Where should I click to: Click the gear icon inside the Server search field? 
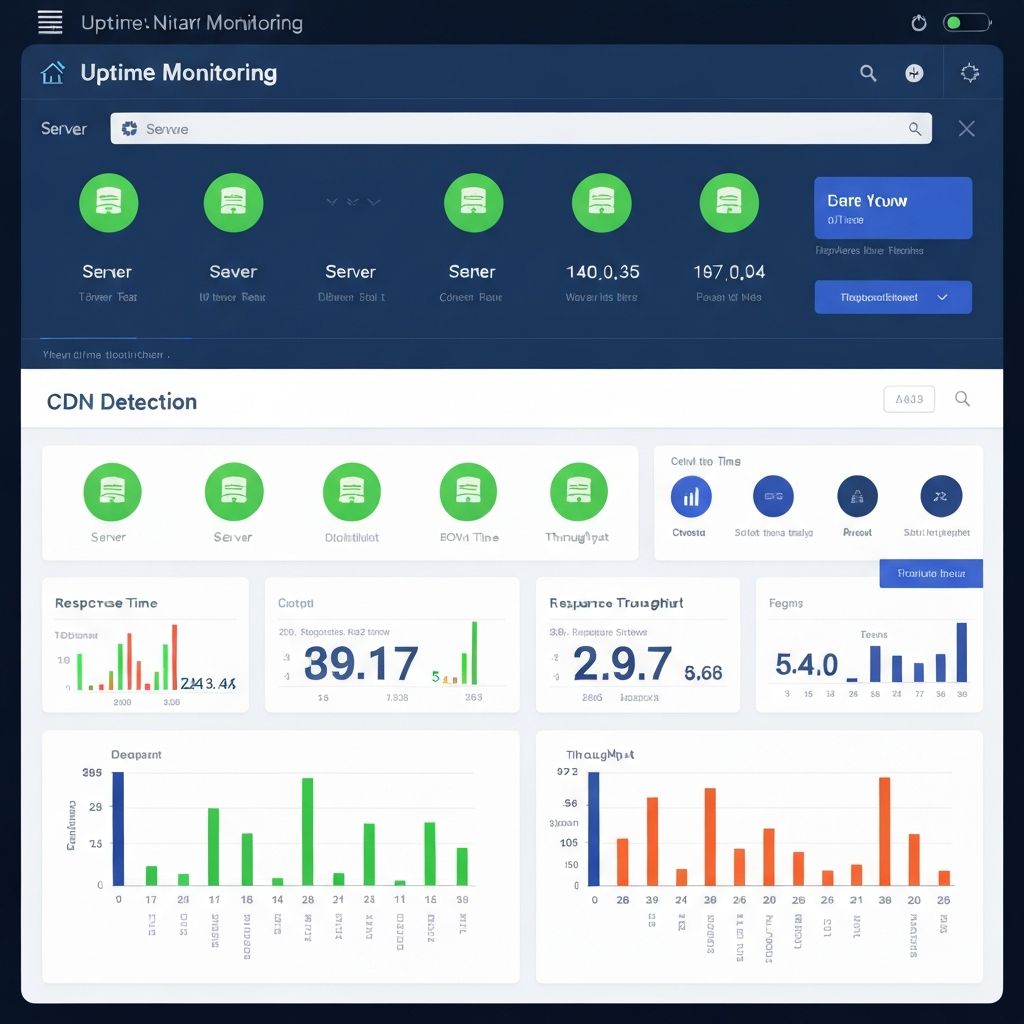[x=129, y=128]
